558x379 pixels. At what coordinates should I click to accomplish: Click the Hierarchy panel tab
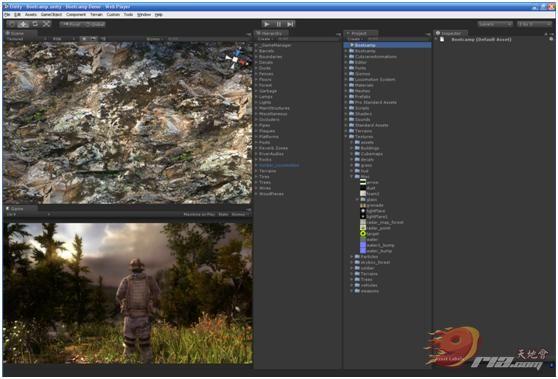[271, 33]
